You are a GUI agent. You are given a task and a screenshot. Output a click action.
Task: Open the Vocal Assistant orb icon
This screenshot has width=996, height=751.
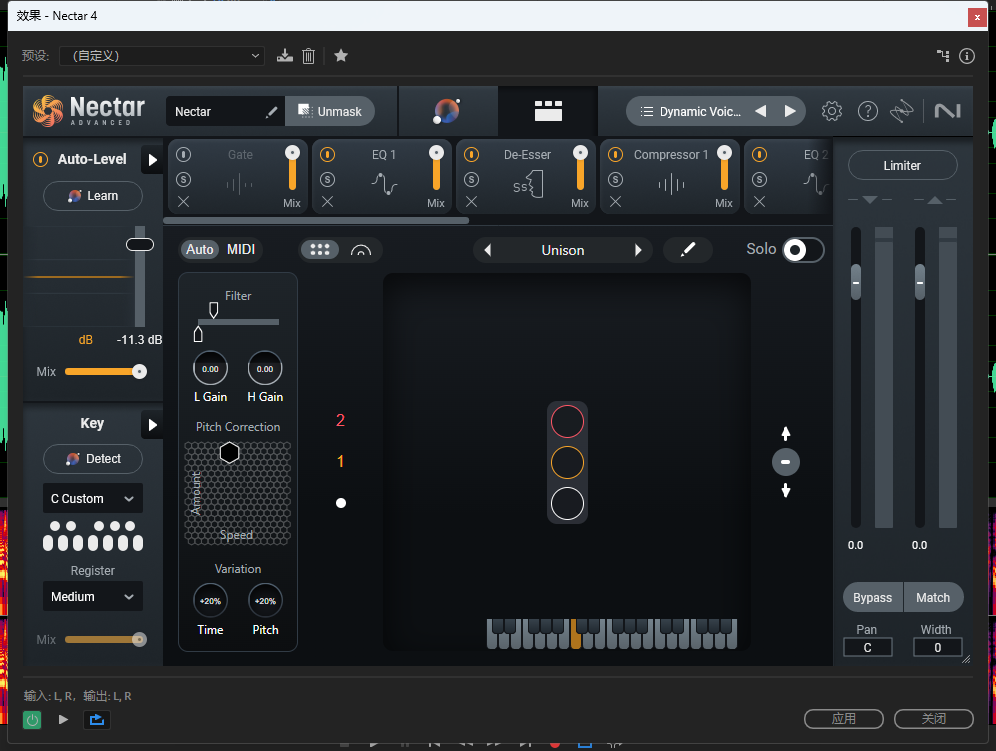447,111
